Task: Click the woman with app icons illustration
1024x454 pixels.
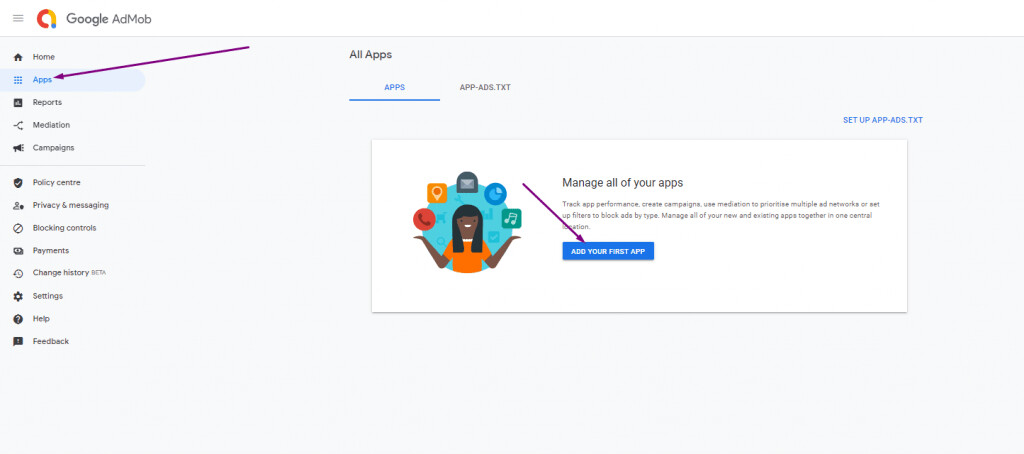Action: pos(468,222)
